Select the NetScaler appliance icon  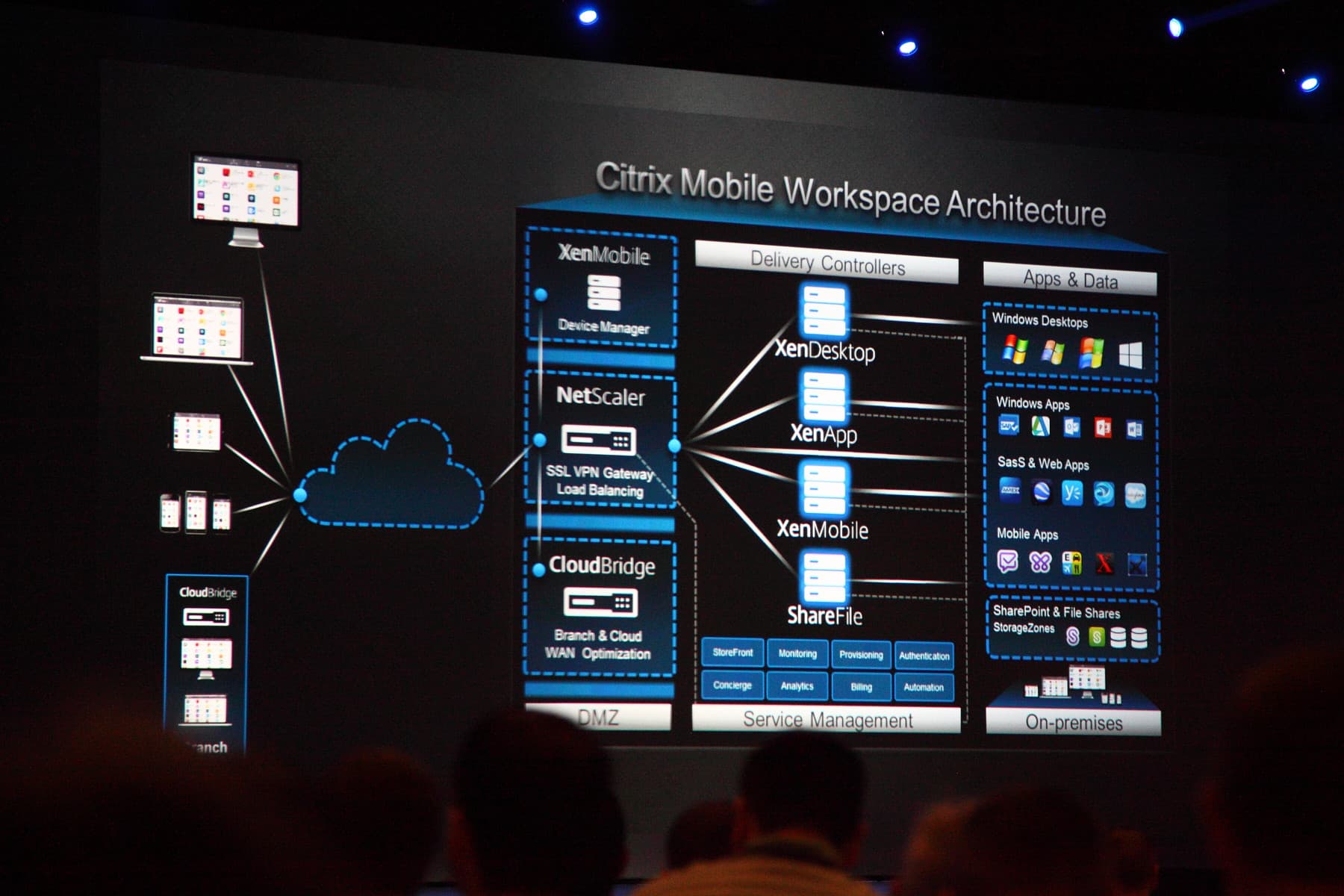(x=599, y=441)
